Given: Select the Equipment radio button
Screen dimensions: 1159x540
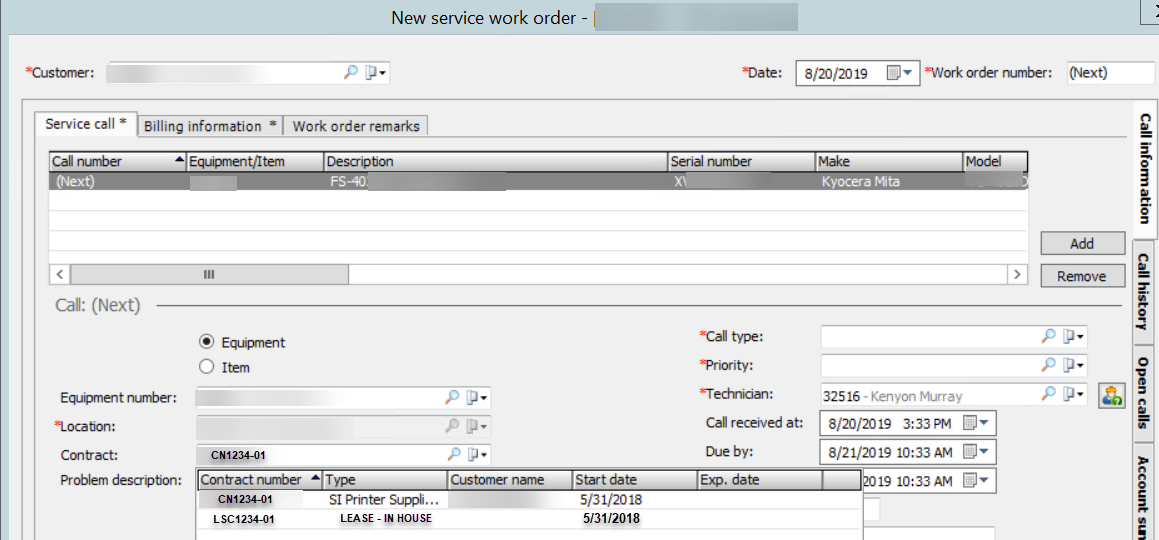Looking at the screenshot, I should pyautogui.click(x=207, y=342).
